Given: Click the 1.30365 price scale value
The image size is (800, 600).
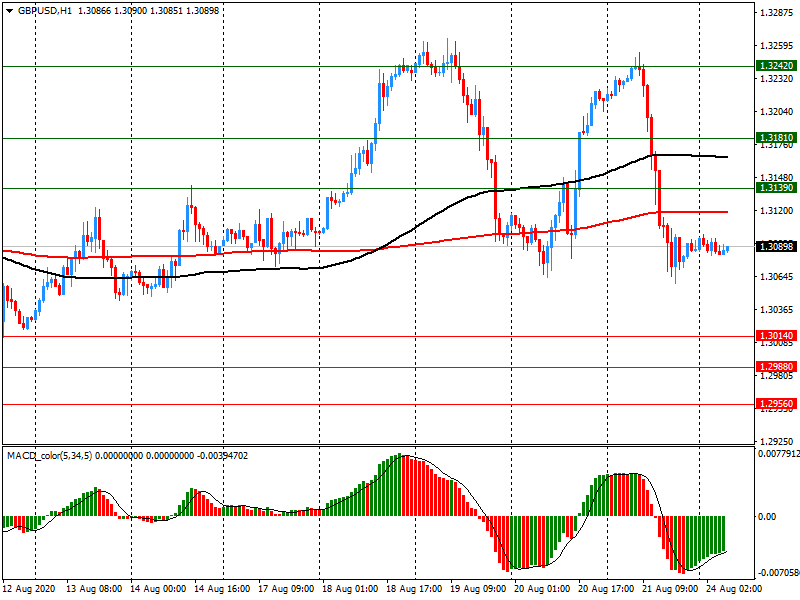Looking at the screenshot, I should [777, 310].
